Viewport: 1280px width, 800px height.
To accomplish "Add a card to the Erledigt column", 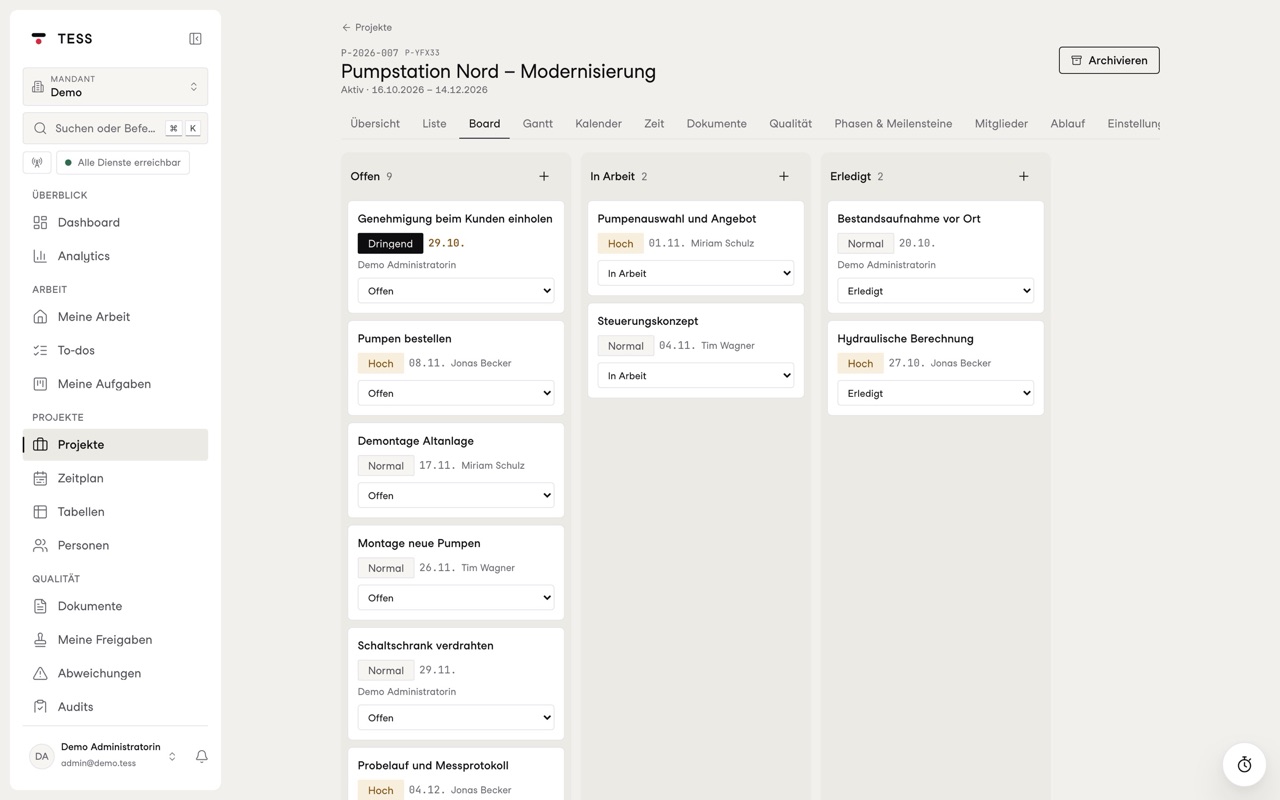I will [x=1024, y=176].
